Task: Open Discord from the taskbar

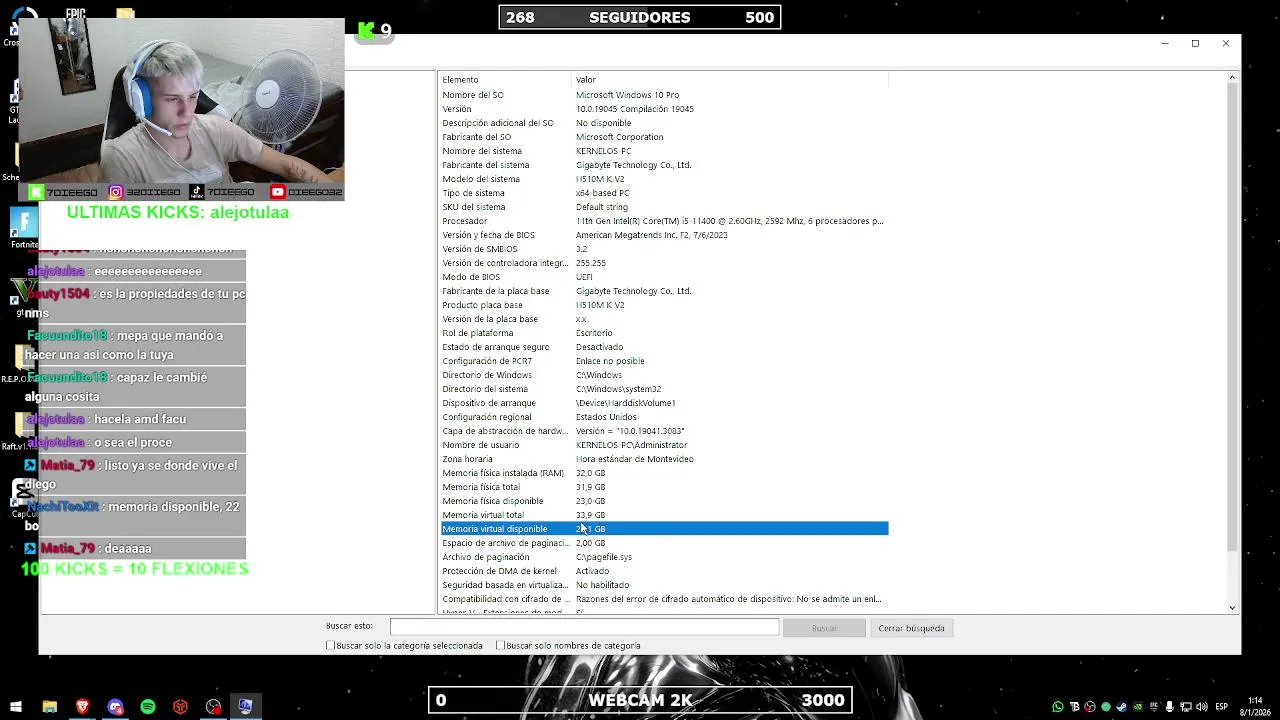Action: 115,707
